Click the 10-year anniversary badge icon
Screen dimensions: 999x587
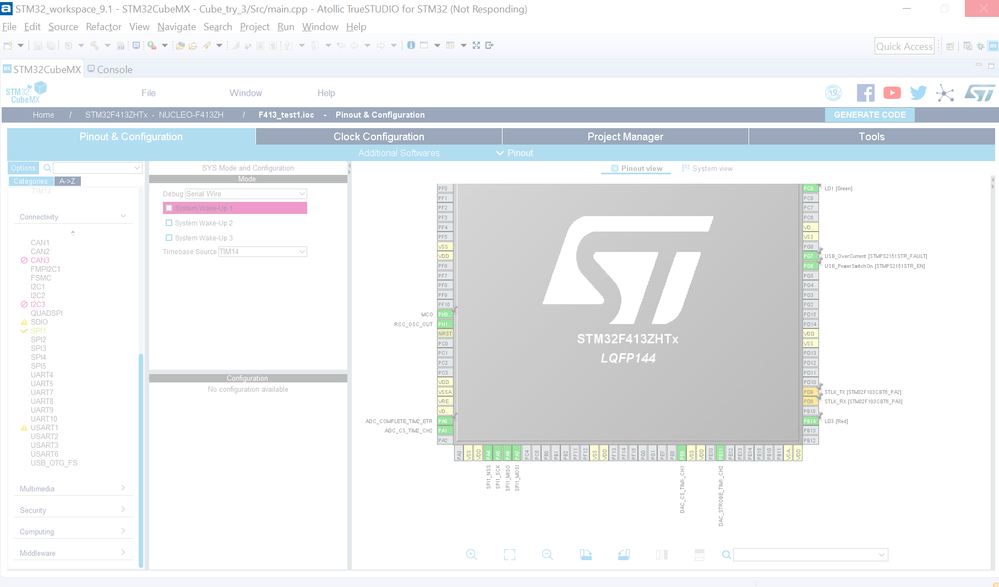coord(833,93)
